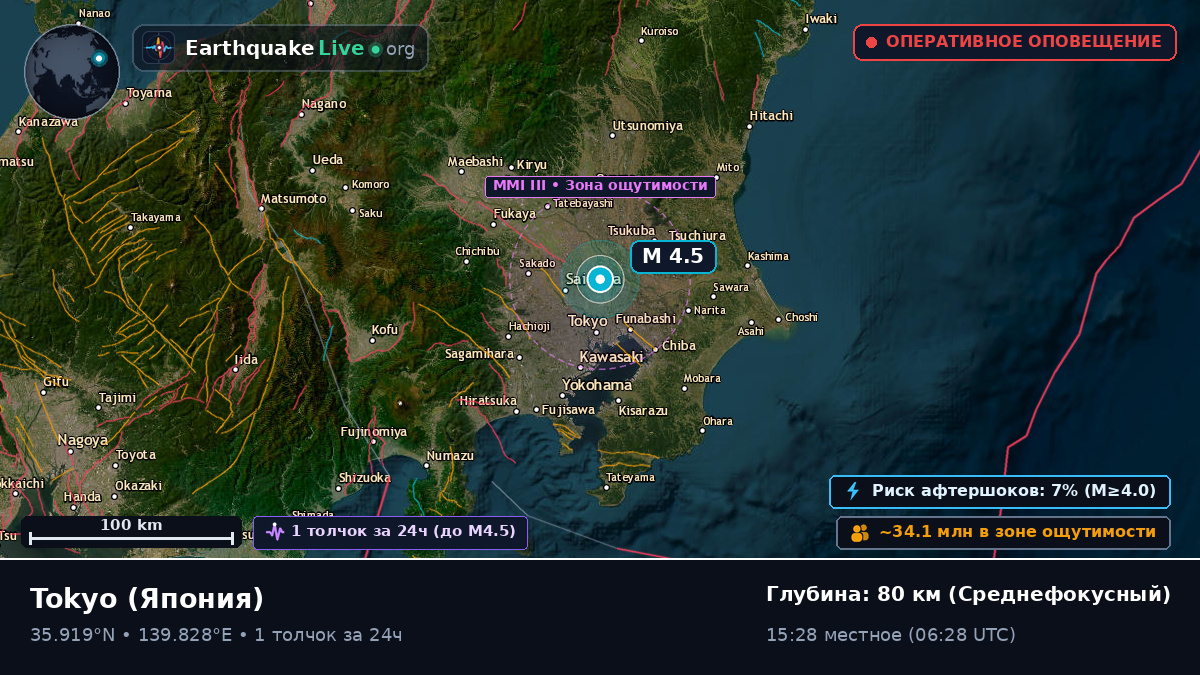The image size is (1200, 675).
Task: Select the Numazu city label
Action: pyautogui.click(x=450, y=456)
